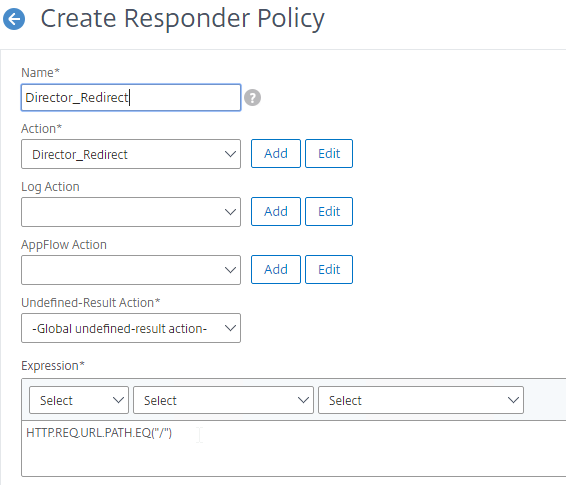This screenshot has width=566, height=485.
Task: Click the blue back arrow icon
Action: pos(14,19)
